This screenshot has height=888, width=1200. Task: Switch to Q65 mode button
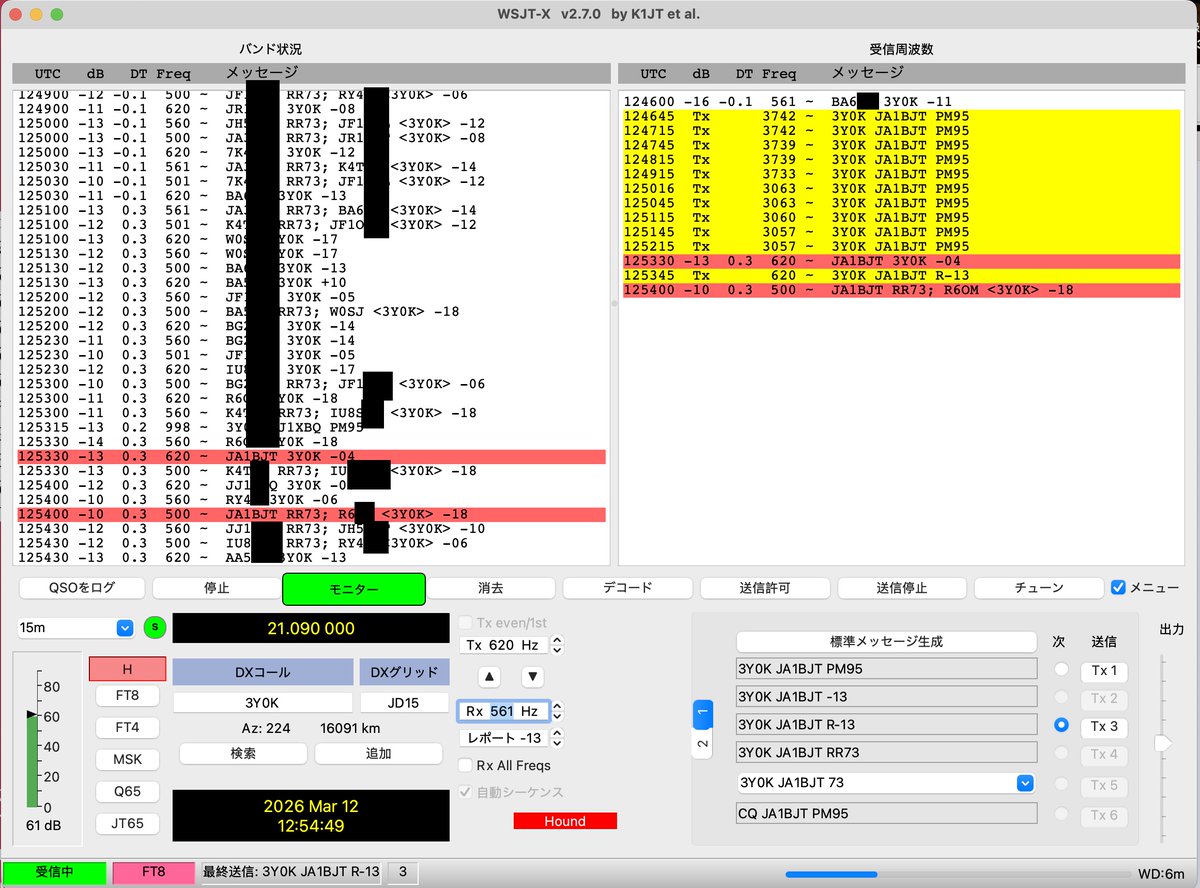coord(127,791)
